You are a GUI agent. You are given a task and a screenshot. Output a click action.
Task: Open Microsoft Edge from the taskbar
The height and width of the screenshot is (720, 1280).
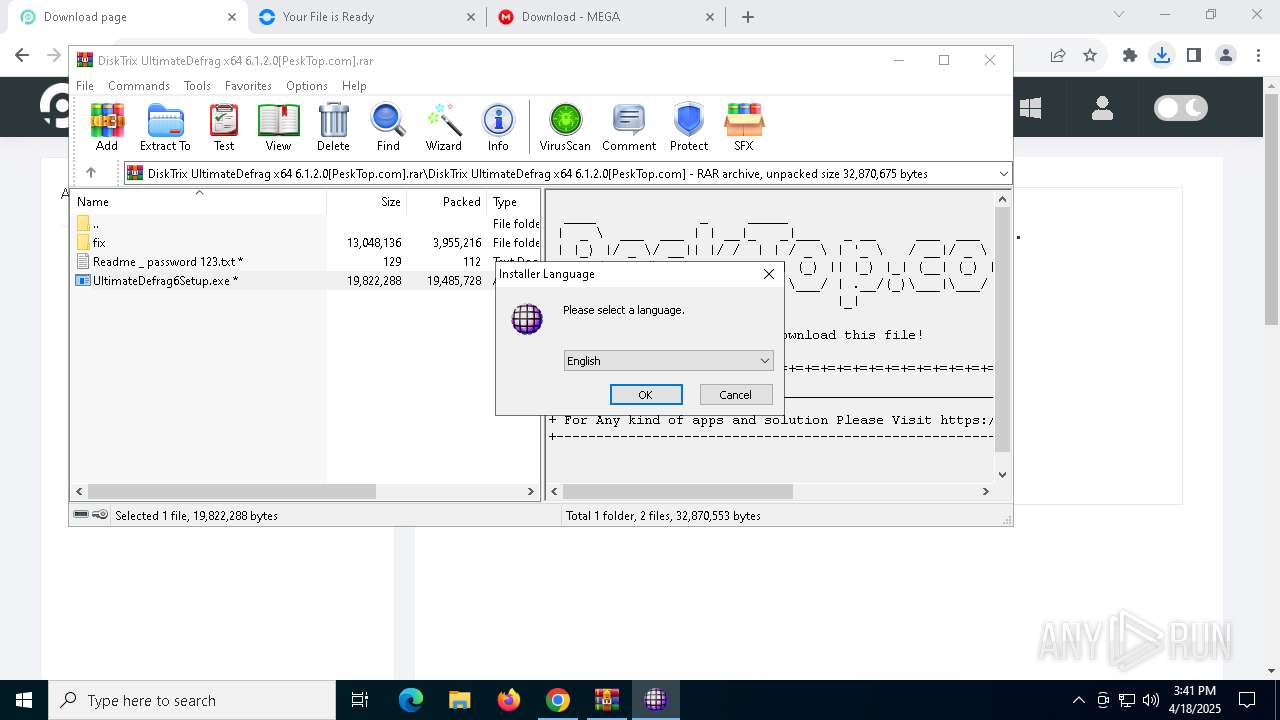(411, 700)
